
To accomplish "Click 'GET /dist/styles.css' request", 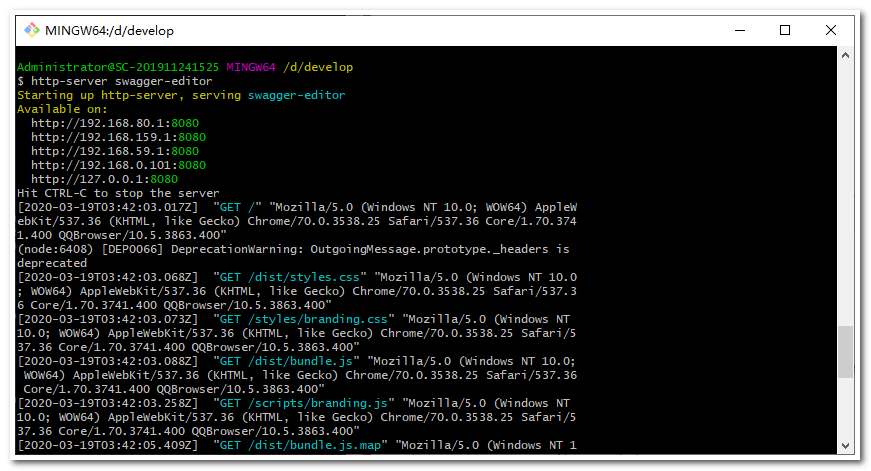I will [x=290, y=277].
